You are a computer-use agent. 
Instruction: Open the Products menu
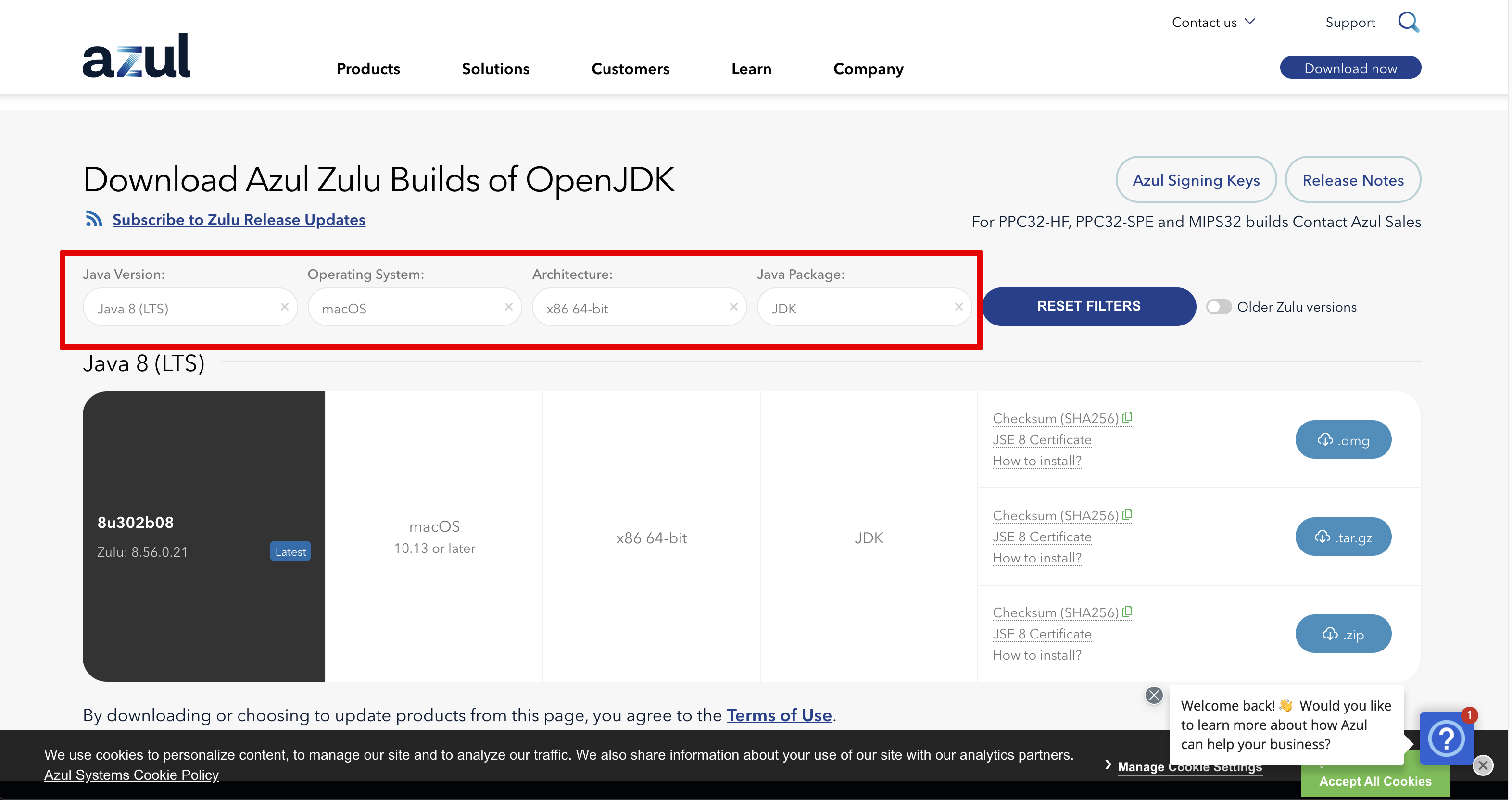(368, 69)
